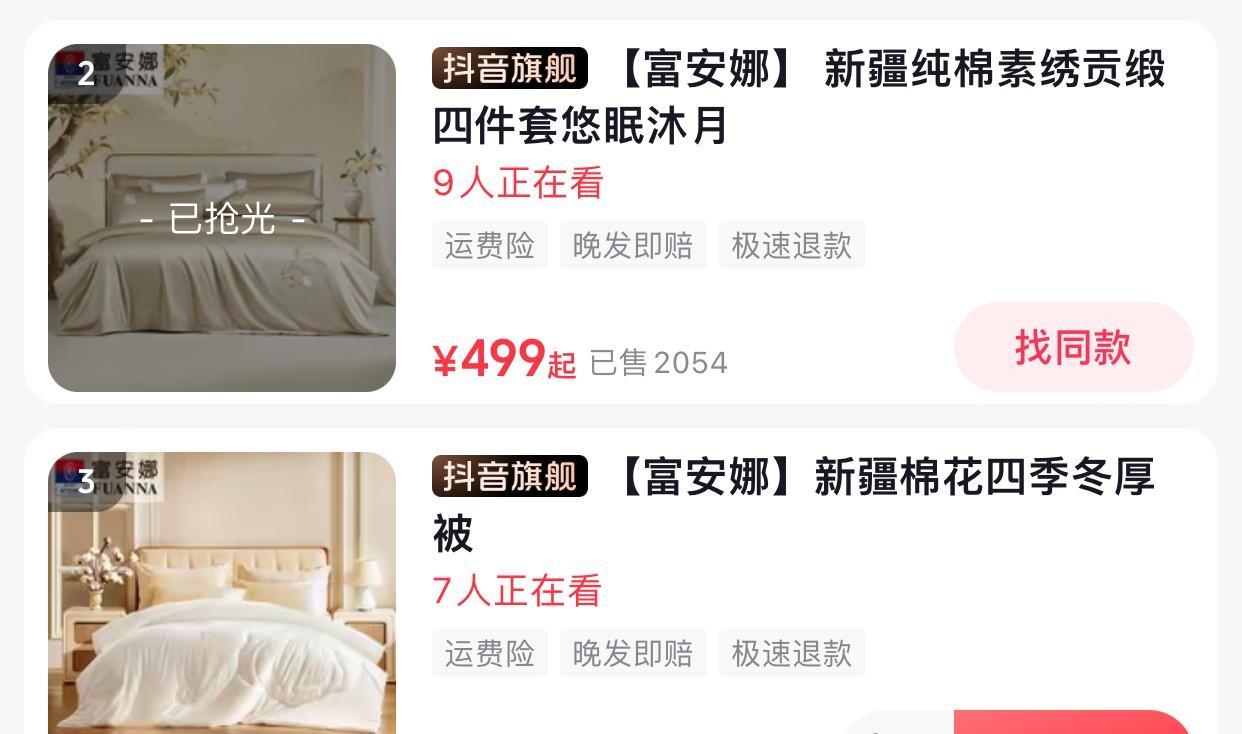Tap the 7人正在看 viewer count
This screenshot has width=1242, height=734.
point(517,591)
